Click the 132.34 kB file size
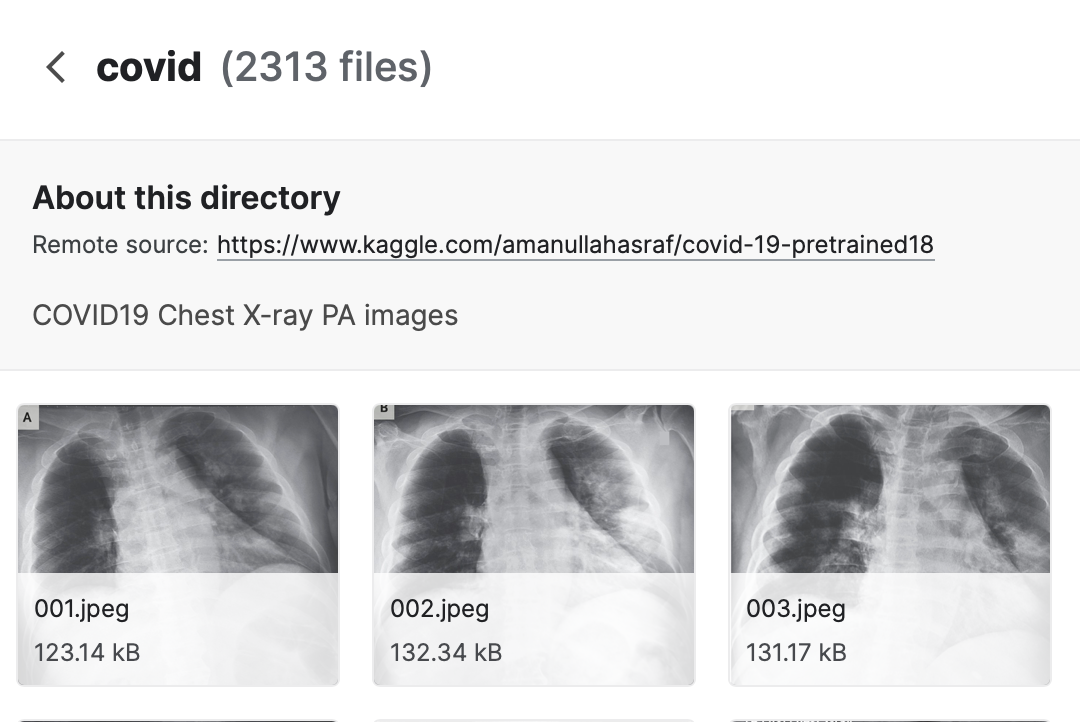The height and width of the screenshot is (722, 1080). tap(446, 653)
